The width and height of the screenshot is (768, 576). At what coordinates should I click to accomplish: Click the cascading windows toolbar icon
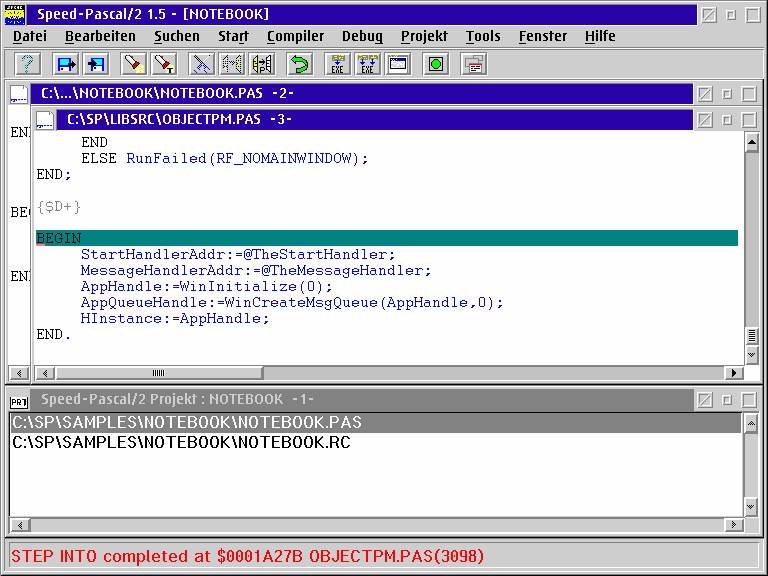click(x=474, y=64)
